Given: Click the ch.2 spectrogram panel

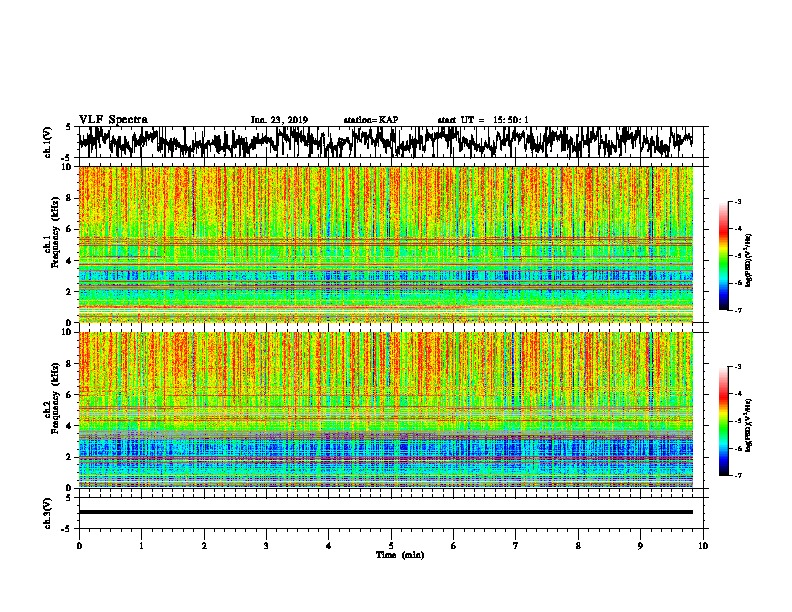Looking at the screenshot, I should (x=386, y=410).
